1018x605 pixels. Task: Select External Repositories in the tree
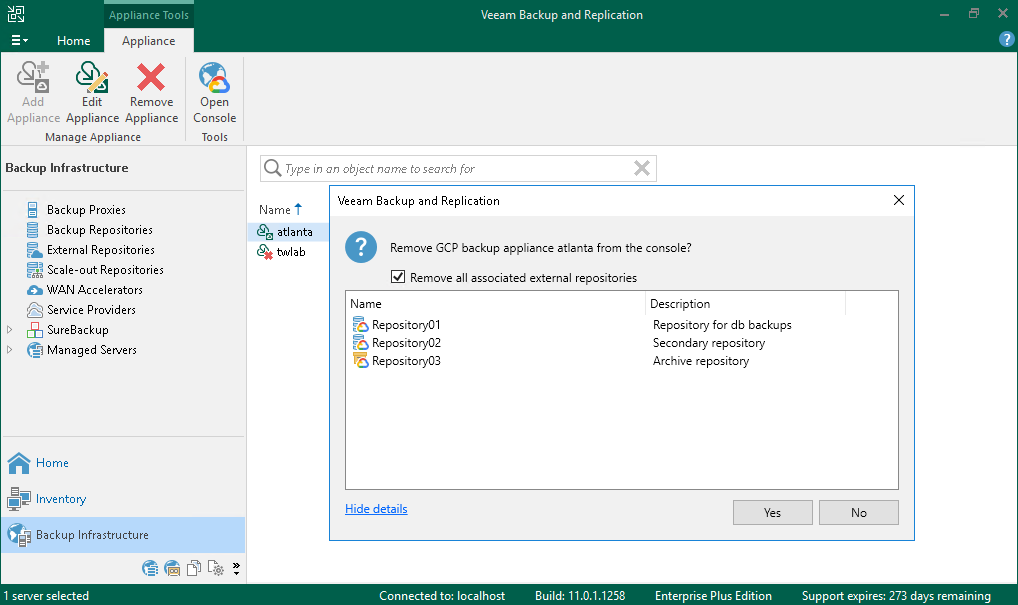click(101, 250)
